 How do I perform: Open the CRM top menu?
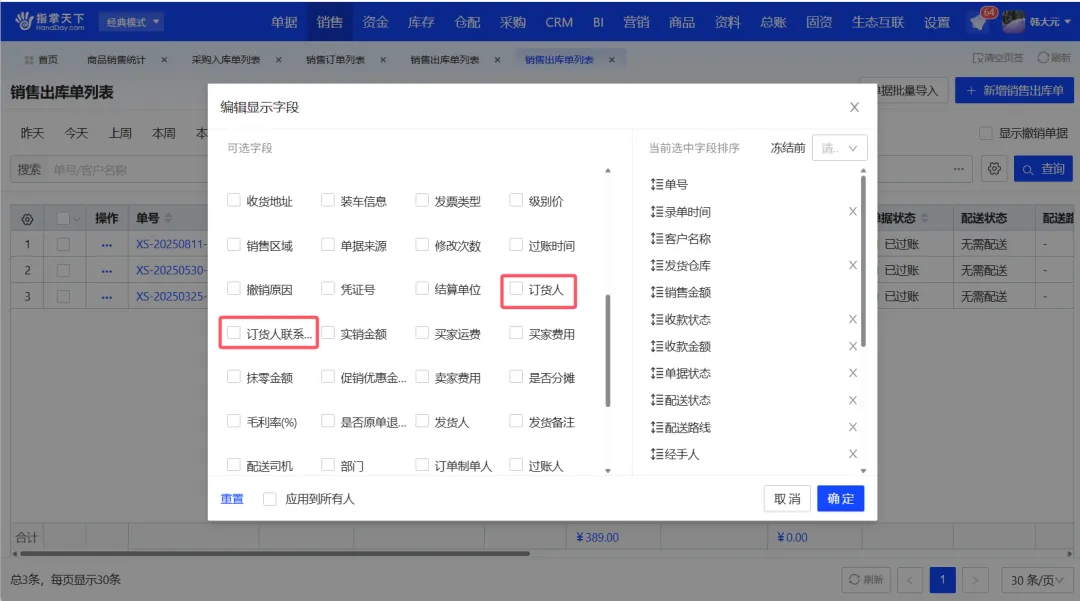click(559, 22)
